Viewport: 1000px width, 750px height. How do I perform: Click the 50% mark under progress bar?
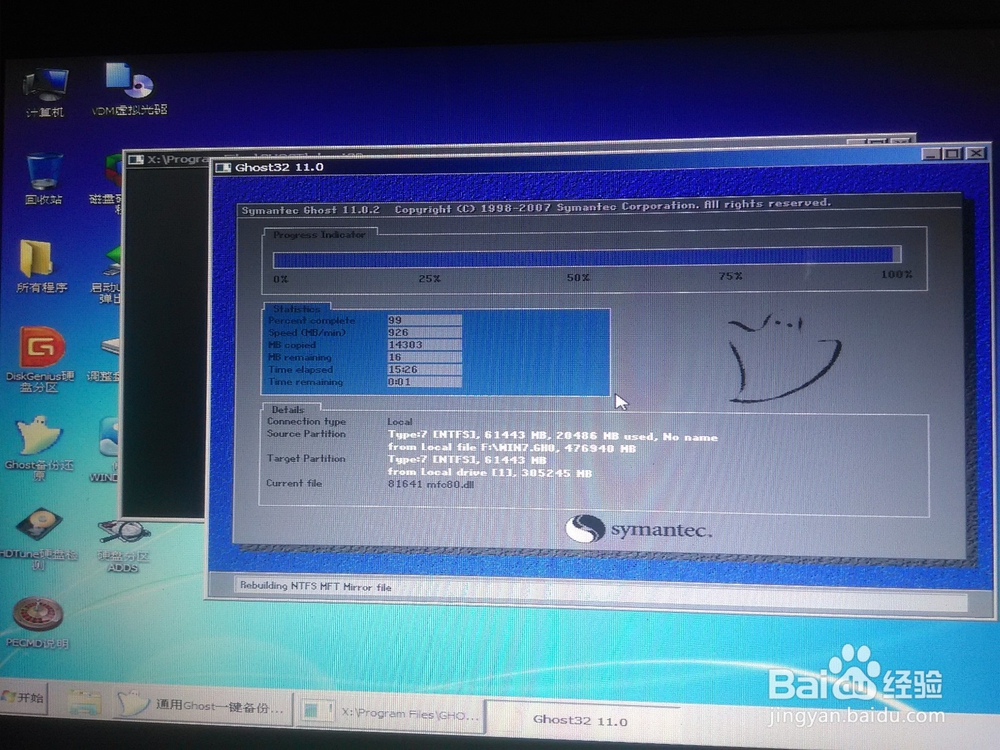click(578, 277)
